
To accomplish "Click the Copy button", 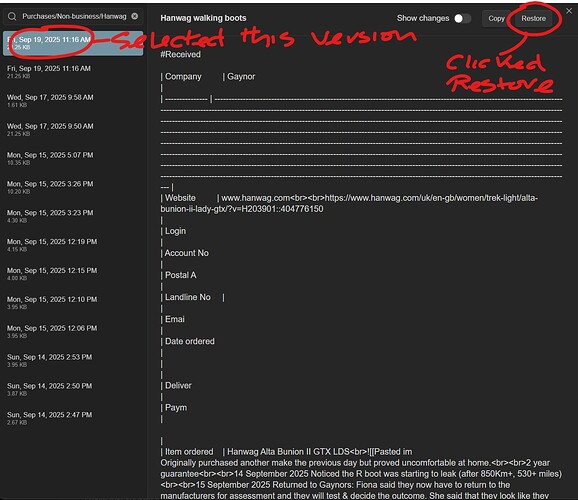I will point(496,18).
